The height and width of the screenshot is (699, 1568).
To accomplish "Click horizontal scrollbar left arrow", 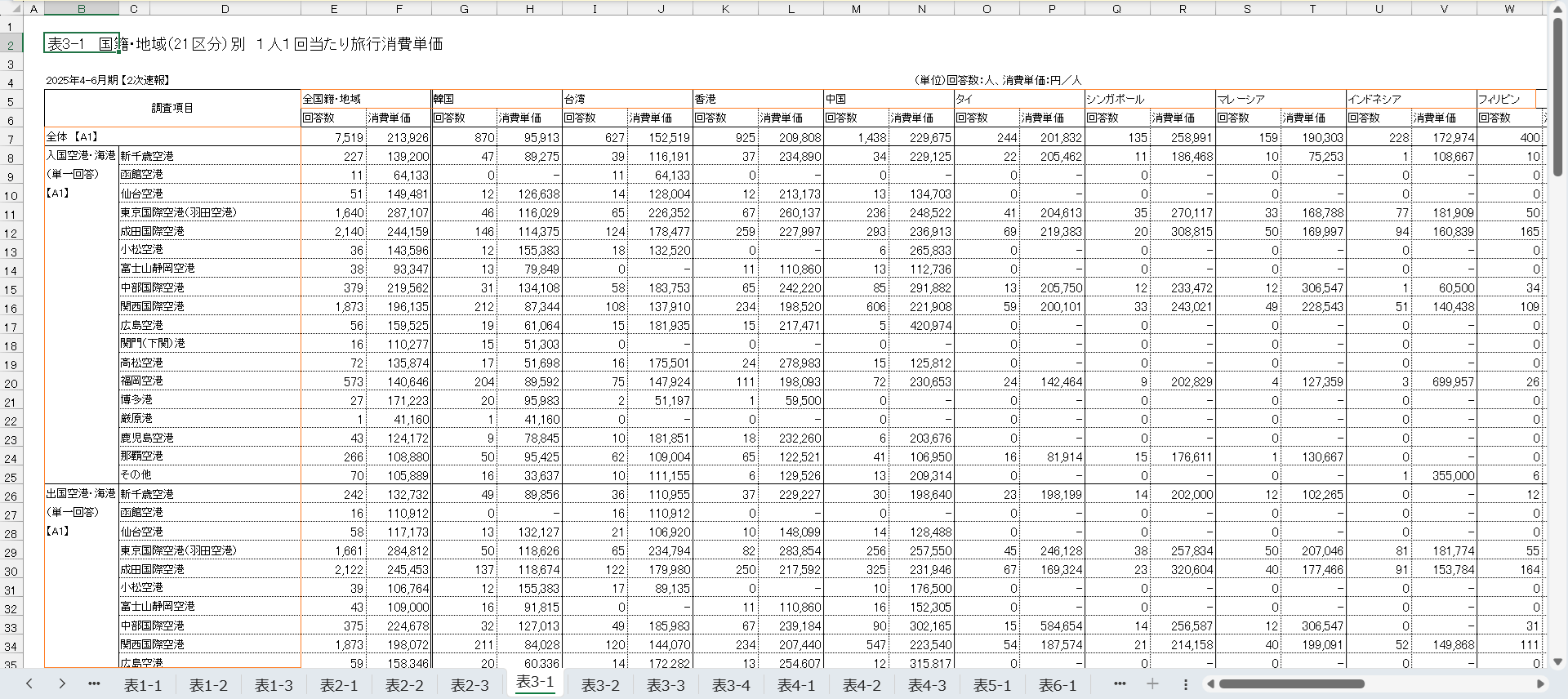I will click(1211, 683).
